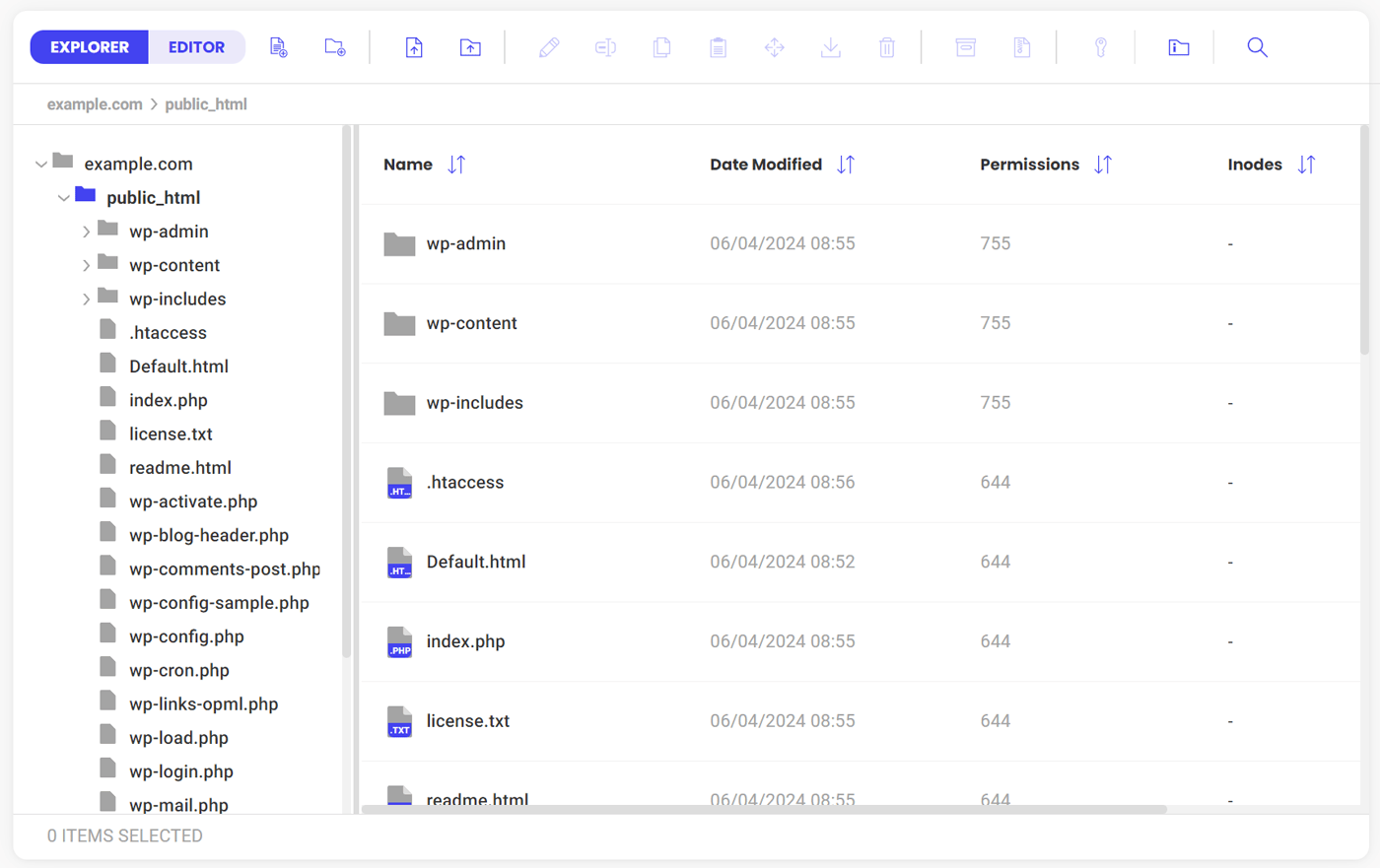
Task: Sort files by Date Modified
Action: click(845, 164)
